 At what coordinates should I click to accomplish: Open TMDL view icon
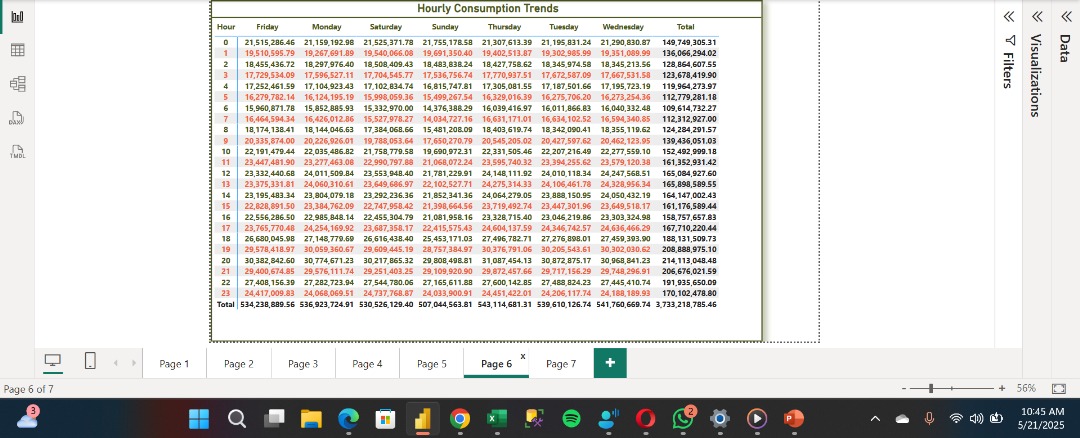pyautogui.click(x=17, y=152)
